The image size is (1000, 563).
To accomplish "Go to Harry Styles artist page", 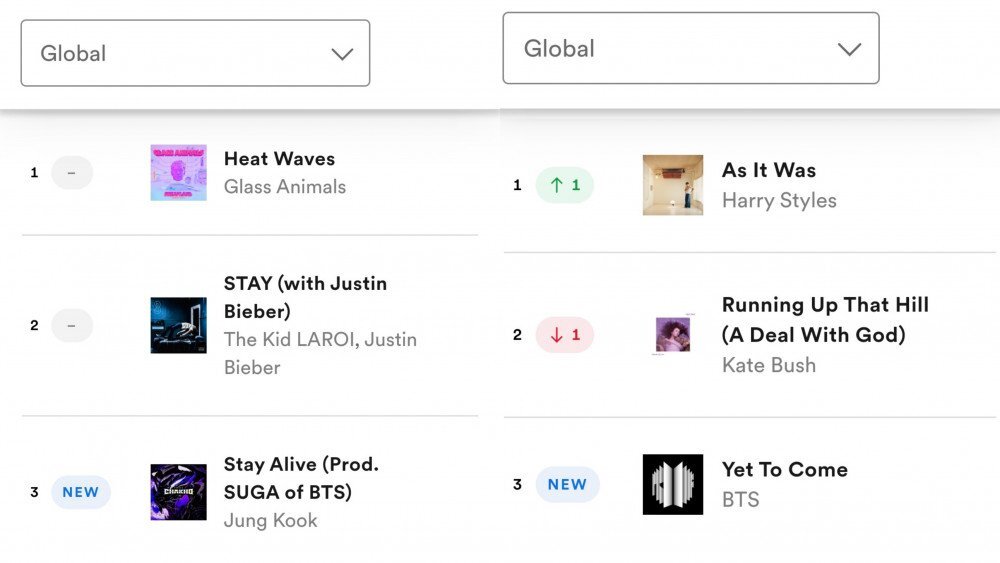I will pos(779,200).
